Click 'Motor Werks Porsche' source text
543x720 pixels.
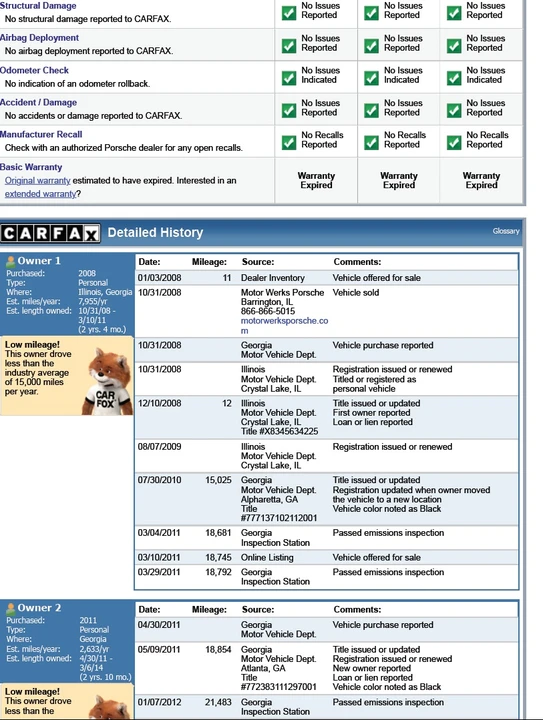(282, 292)
